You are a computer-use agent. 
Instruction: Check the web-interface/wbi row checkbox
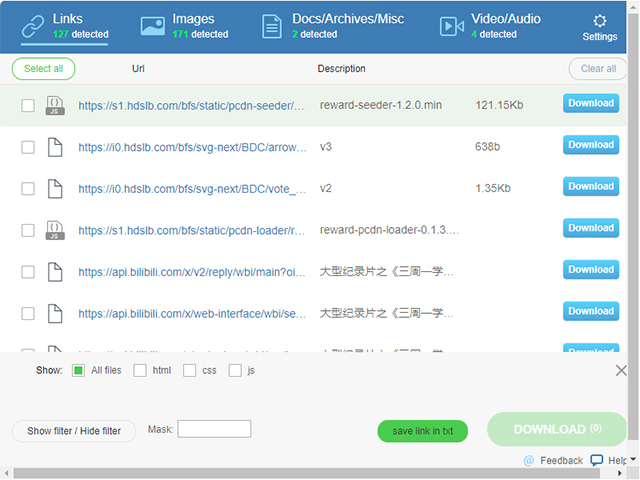point(28,313)
